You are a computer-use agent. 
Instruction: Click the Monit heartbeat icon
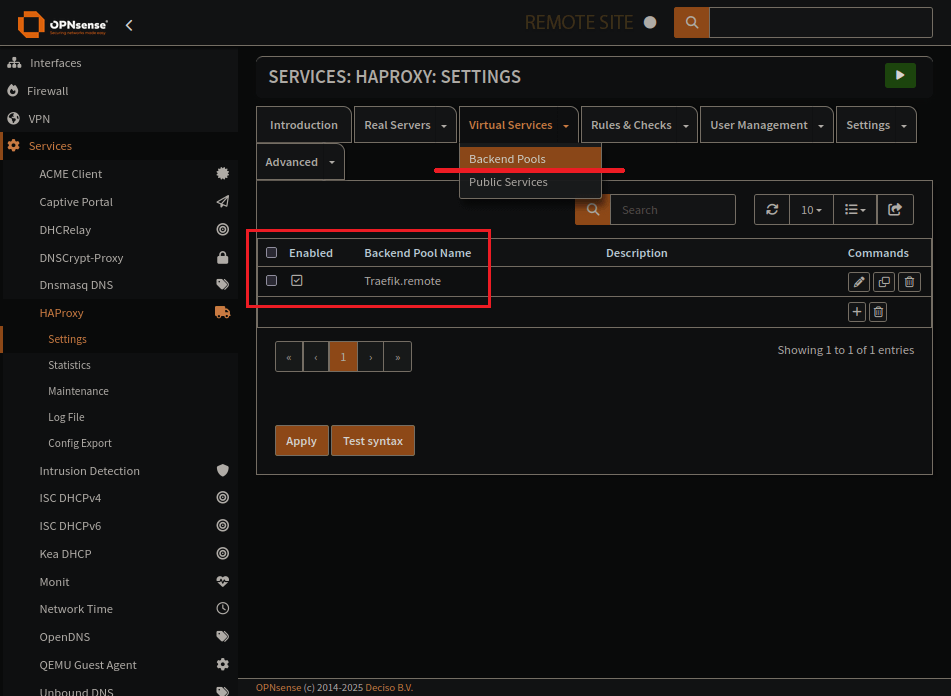coord(223,581)
